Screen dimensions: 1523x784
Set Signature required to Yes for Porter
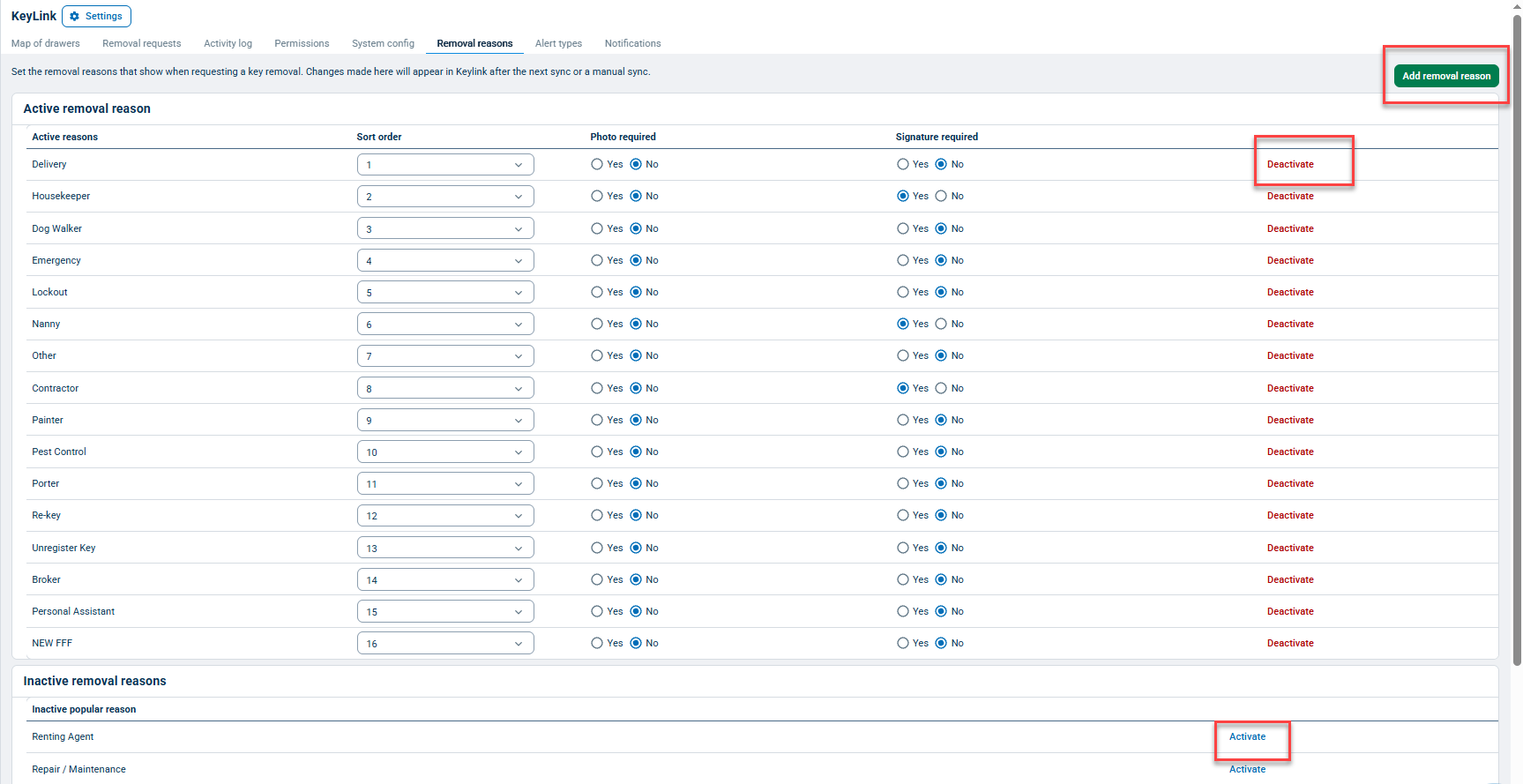coord(902,483)
